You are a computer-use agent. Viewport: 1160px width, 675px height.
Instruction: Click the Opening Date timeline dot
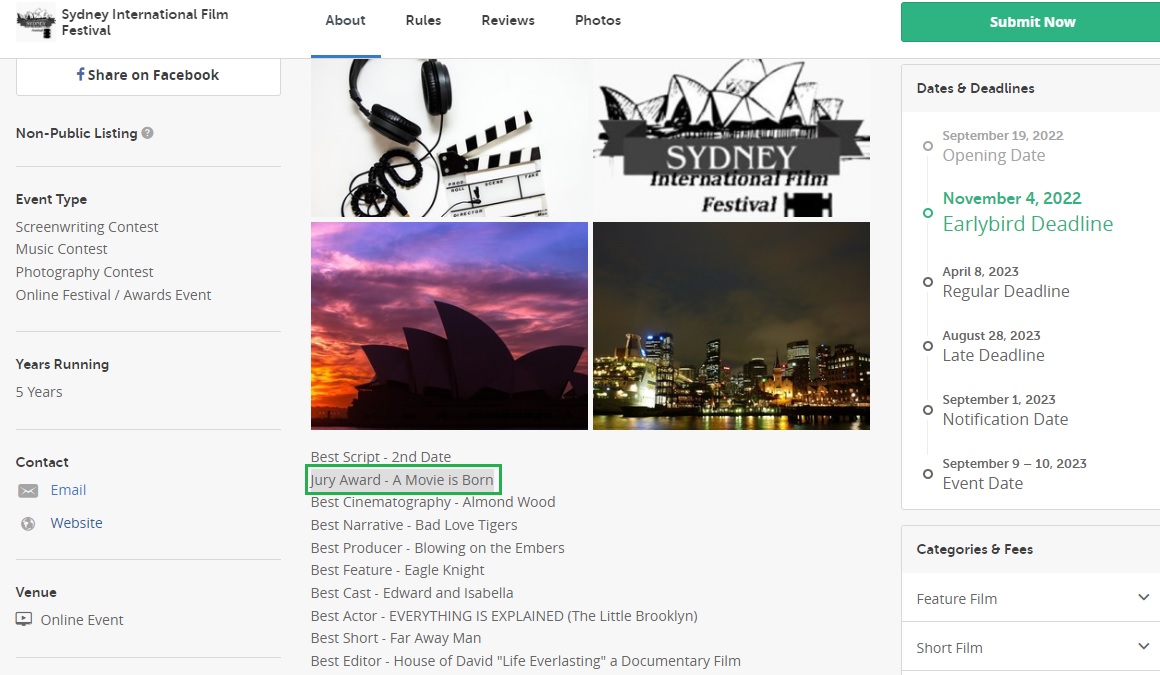(928, 147)
